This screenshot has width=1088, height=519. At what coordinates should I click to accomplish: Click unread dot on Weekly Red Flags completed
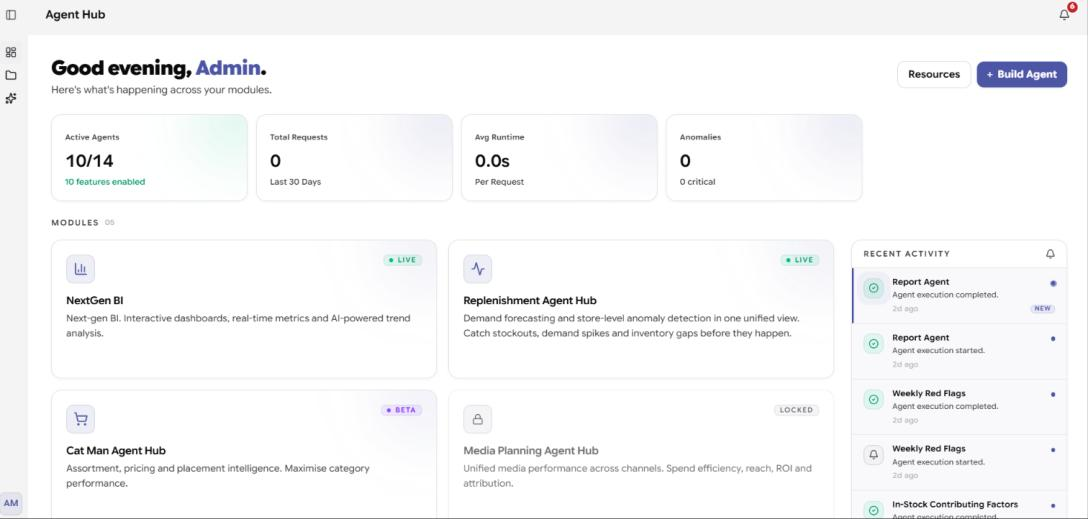(1053, 394)
